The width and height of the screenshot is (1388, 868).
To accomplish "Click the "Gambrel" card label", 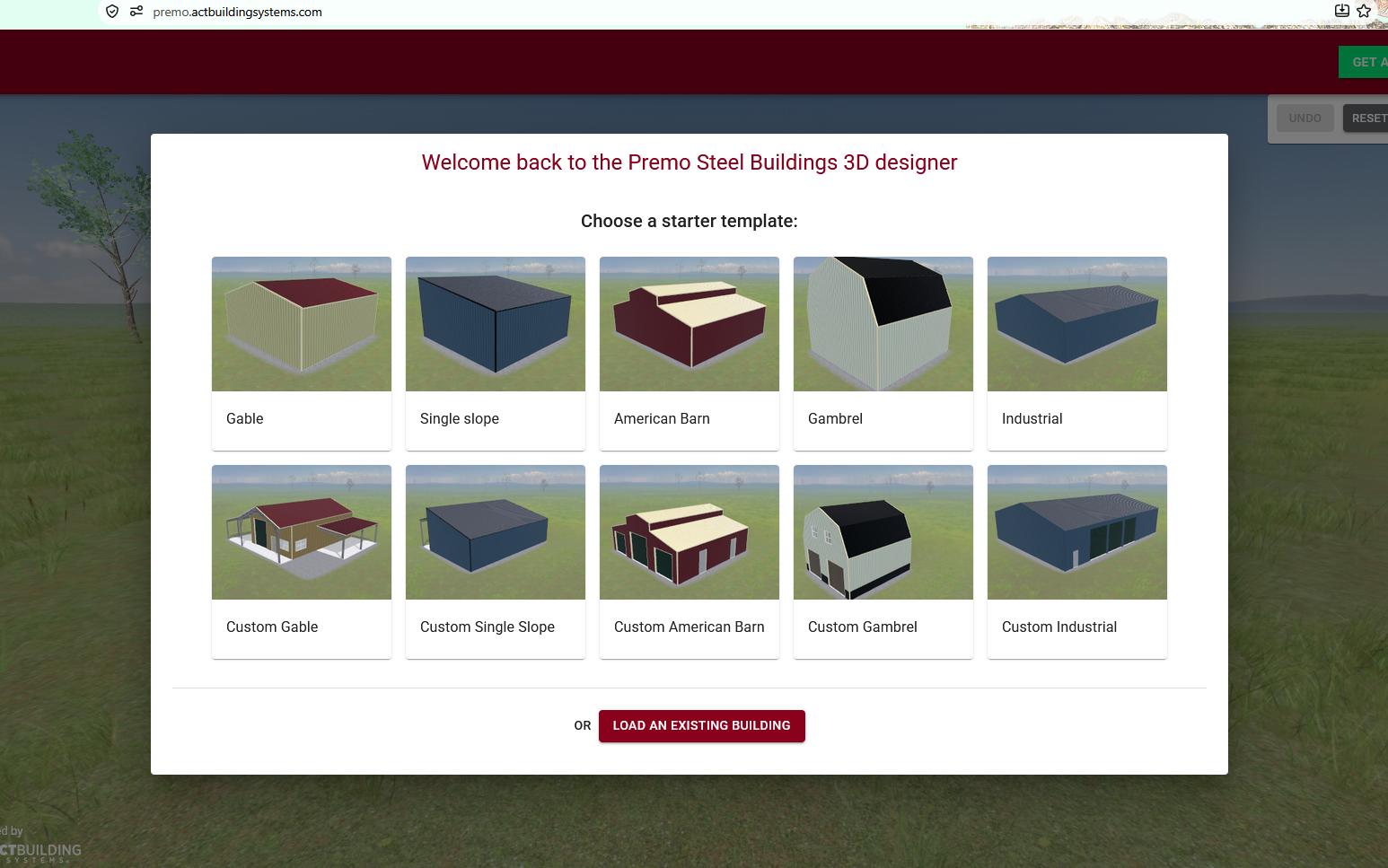I will (x=835, y=419).
